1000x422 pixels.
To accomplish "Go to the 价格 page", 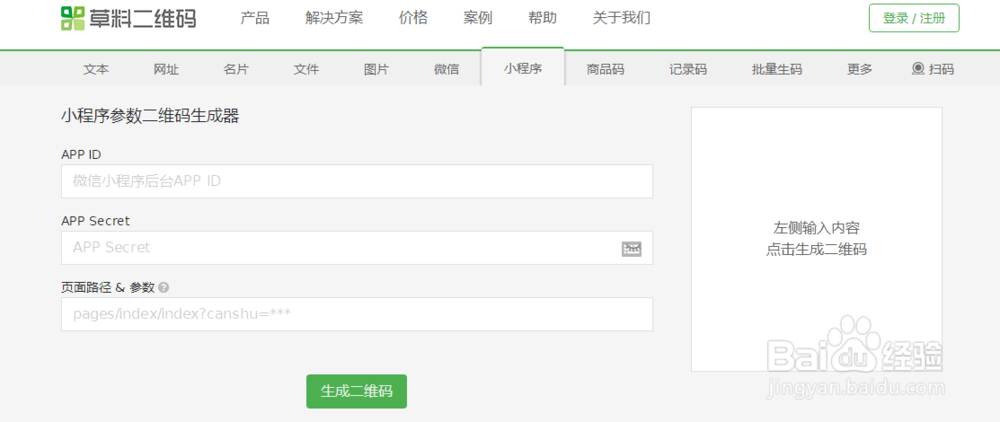I will coord(413,18).
